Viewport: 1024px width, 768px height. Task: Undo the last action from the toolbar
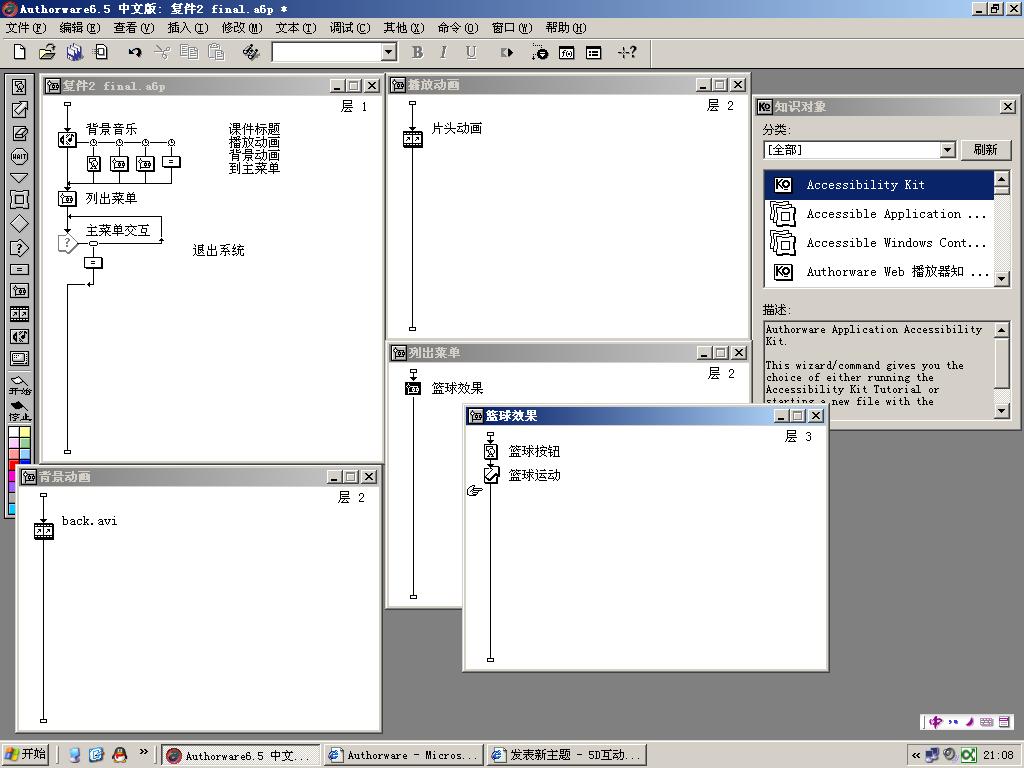coord(135,52)
